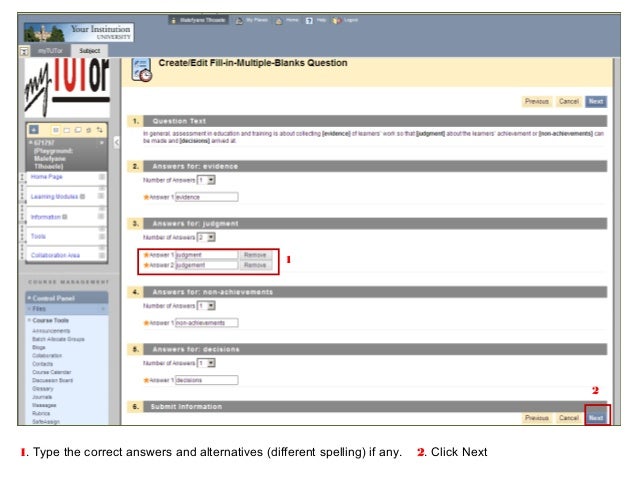Screen dimensions: 638x479
Task: Click the decisions Answer 1 field
Action: click(x=206, y=380)
